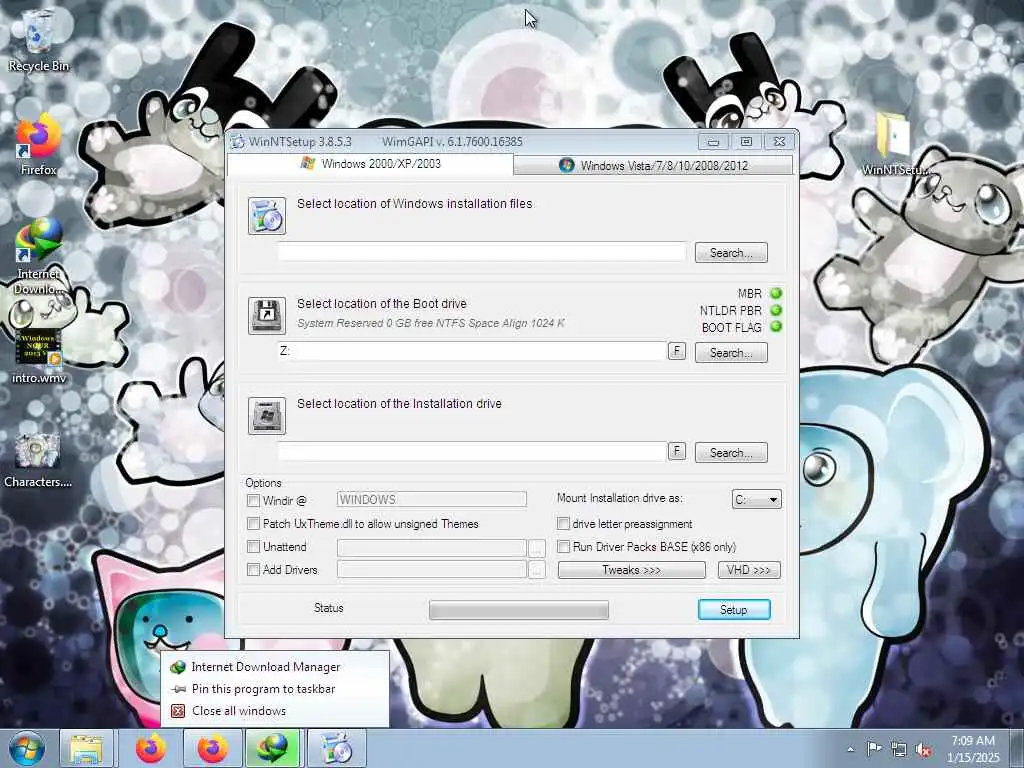This screenshot has height=768, width=1024.
Task: Click the taskbar clock showing 7:09 AM
Action: click(x=973, y=749)
